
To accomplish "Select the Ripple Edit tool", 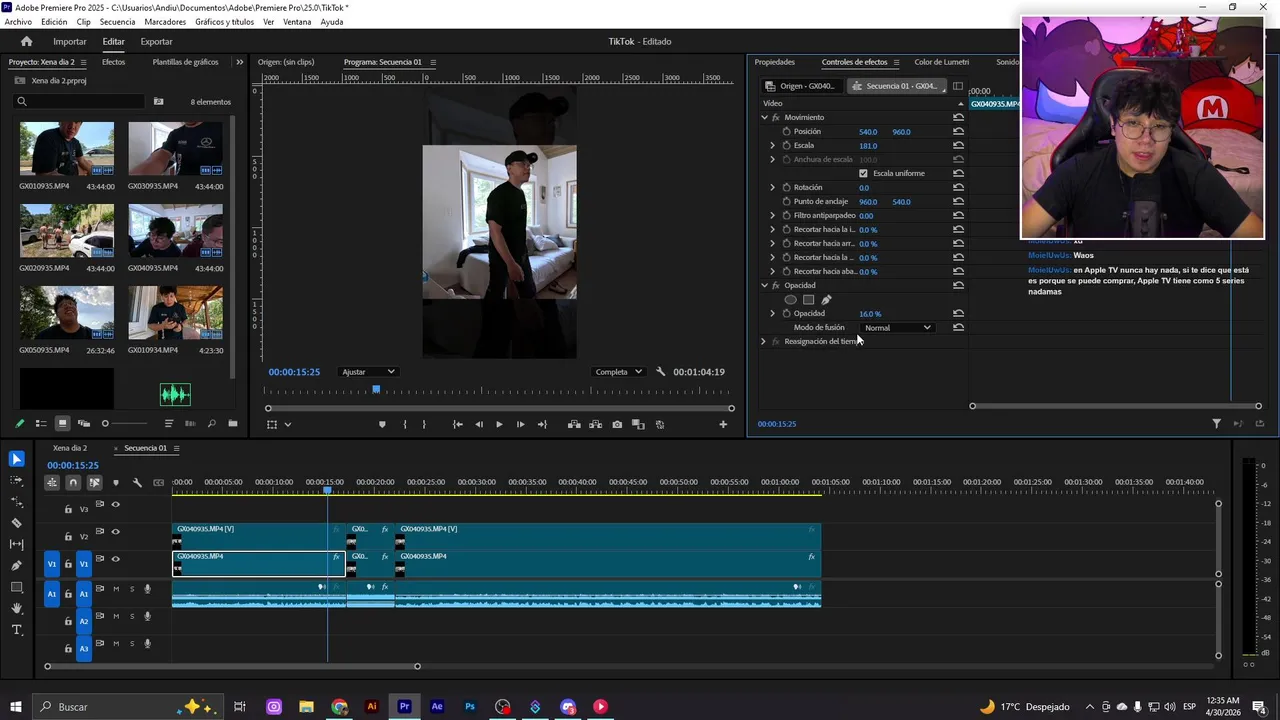I will pos(16,501).
